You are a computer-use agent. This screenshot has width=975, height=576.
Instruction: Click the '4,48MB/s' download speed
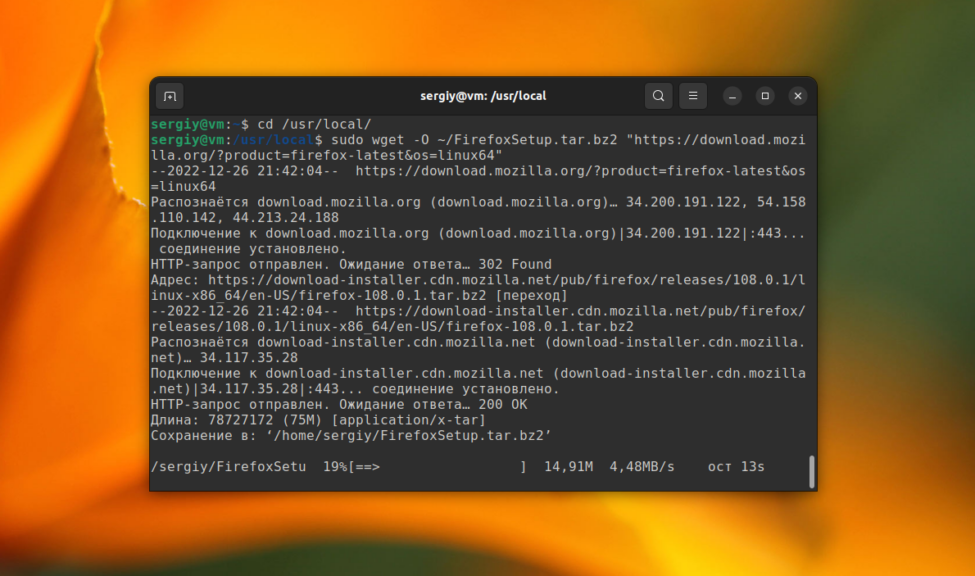pos(642,467)
